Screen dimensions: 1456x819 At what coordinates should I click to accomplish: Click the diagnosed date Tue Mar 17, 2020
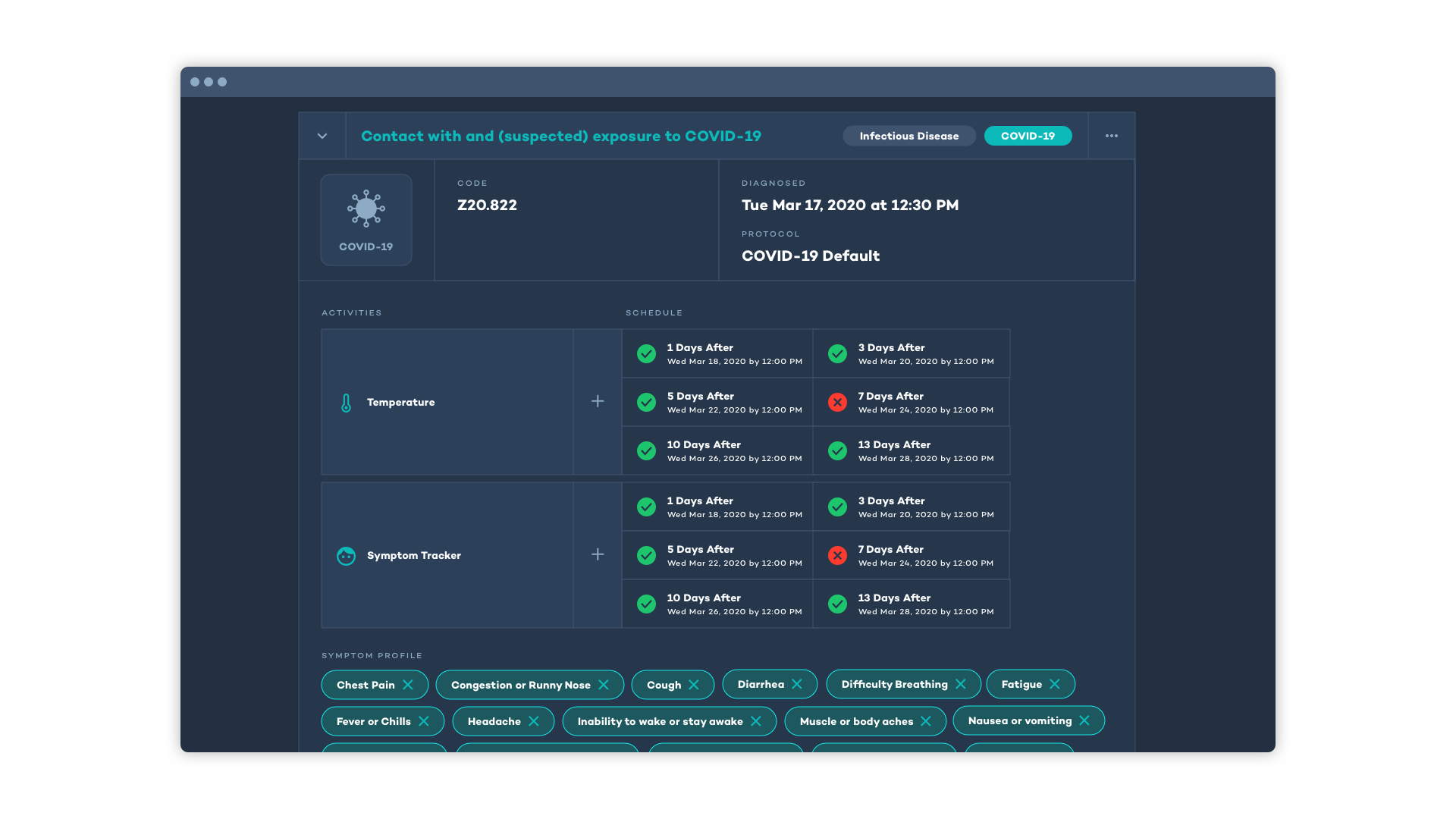850,205
